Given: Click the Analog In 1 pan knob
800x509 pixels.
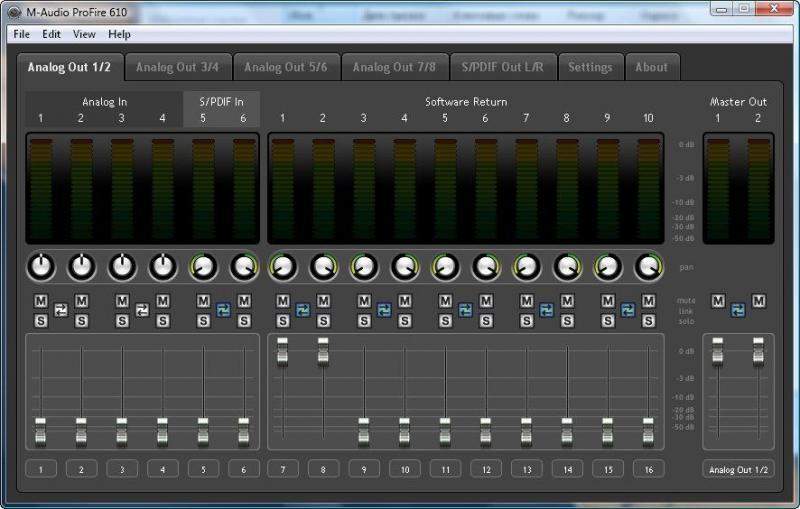Looking at the screenshot, I should coord(41,266).
